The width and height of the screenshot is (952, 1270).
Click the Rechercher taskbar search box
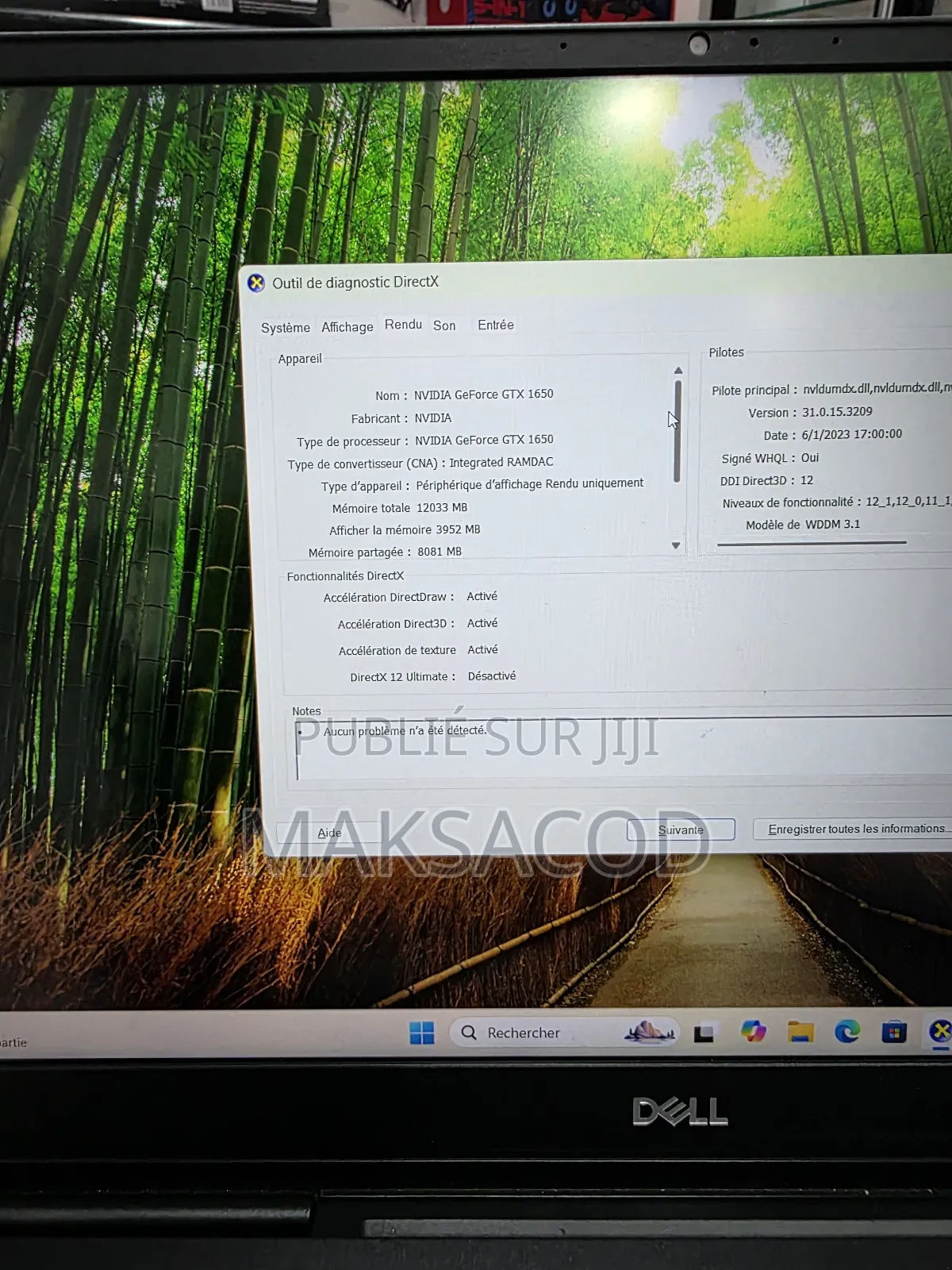(565, 1033)
